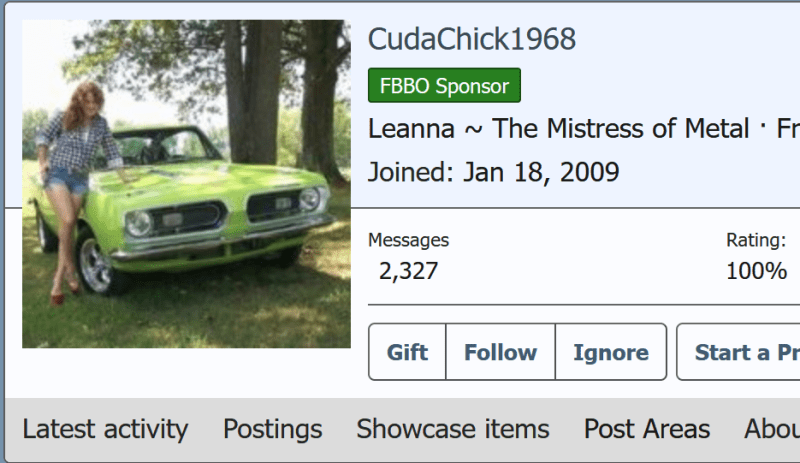The width and height of the screenshot is (800, 463).
Task: Show the Showcase items tab
Action: click(x=453, y=429)
